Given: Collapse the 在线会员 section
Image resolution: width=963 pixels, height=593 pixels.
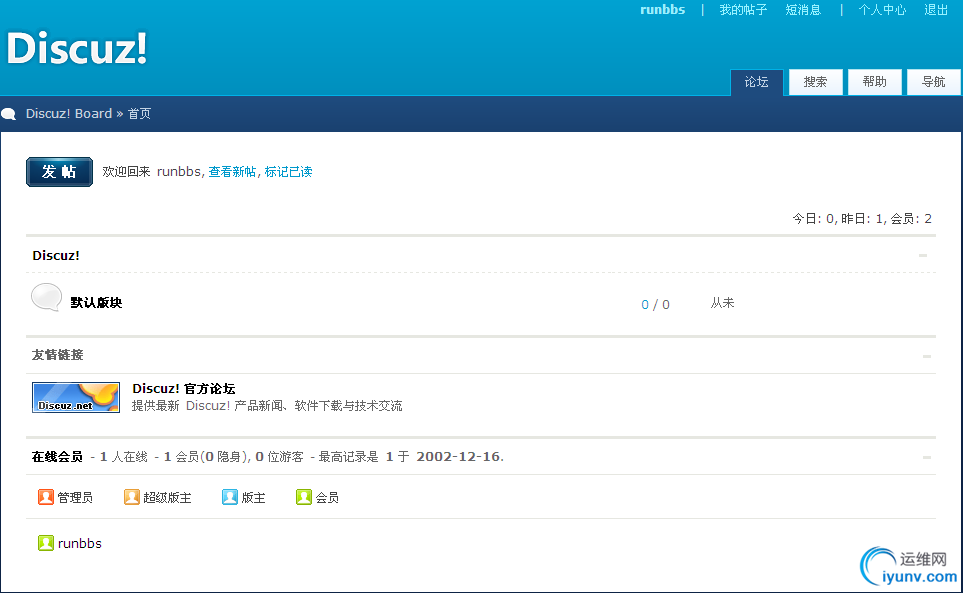Looking at the screenshot, I should (927, 457).
